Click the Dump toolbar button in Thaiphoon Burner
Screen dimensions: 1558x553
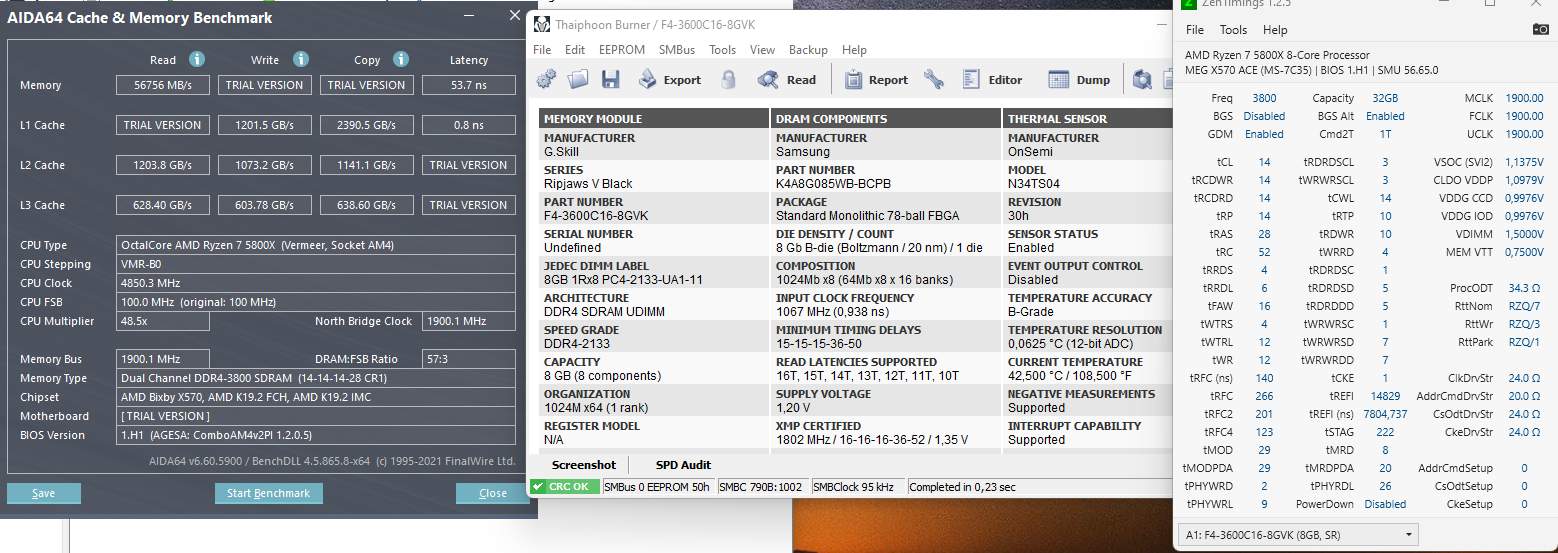(x=1079, y=80)
